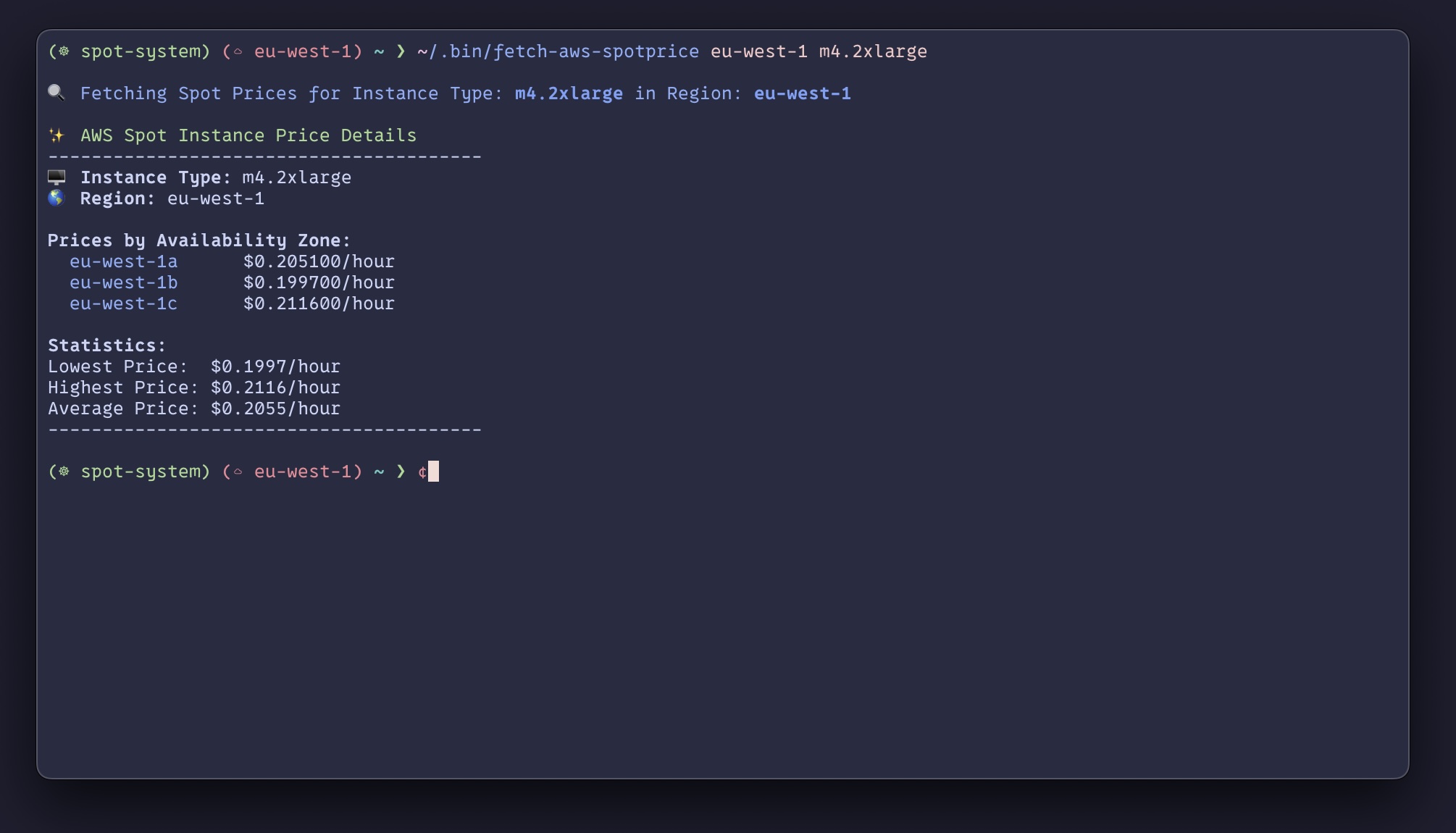This screenshot has height=833, width=1456.
Task: Click the Statistics heading
Action: tap(107, 346)
